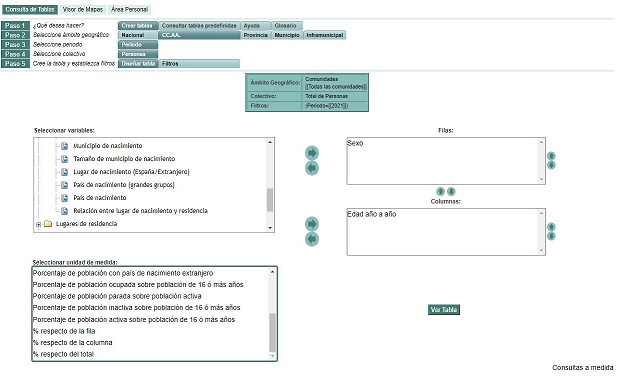Viewport: 622px width, 376px height.
Task: Open Filtros in Paso 5
Action: pos(199,63)
